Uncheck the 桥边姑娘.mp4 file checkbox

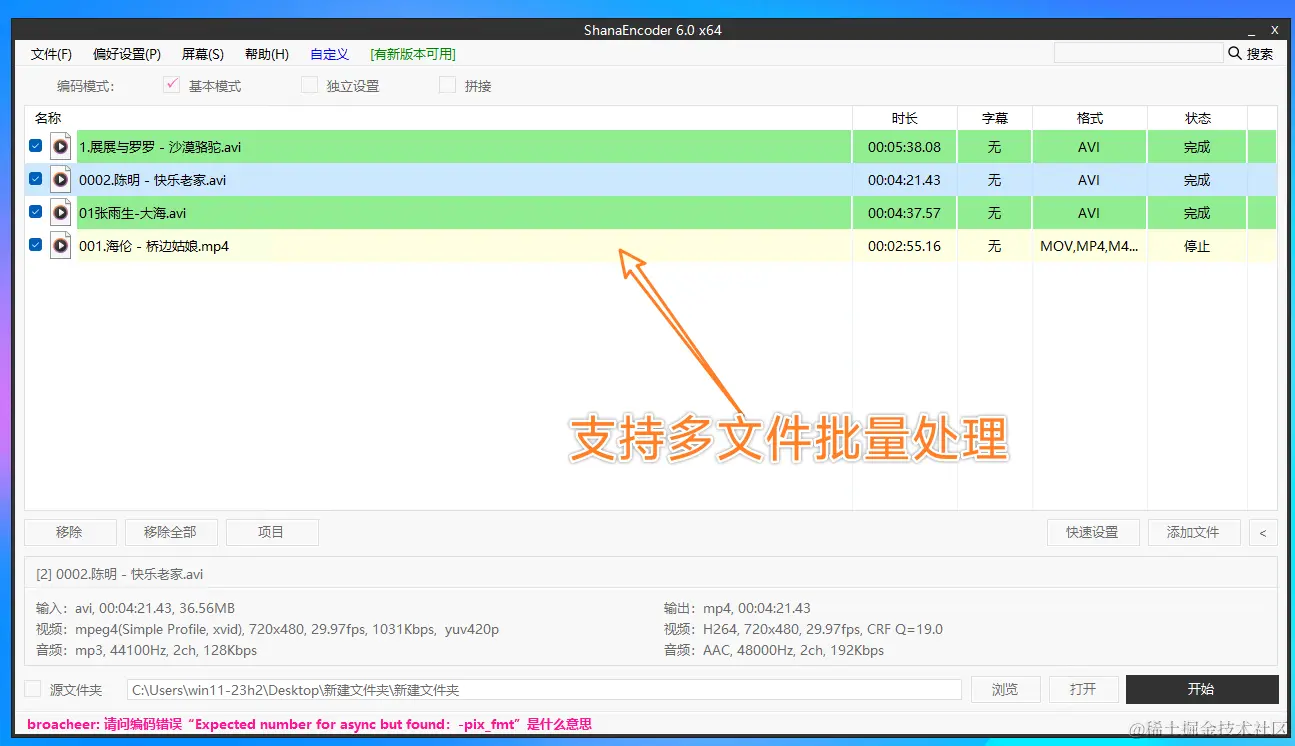pyautogui.click(x=36, y=245)
